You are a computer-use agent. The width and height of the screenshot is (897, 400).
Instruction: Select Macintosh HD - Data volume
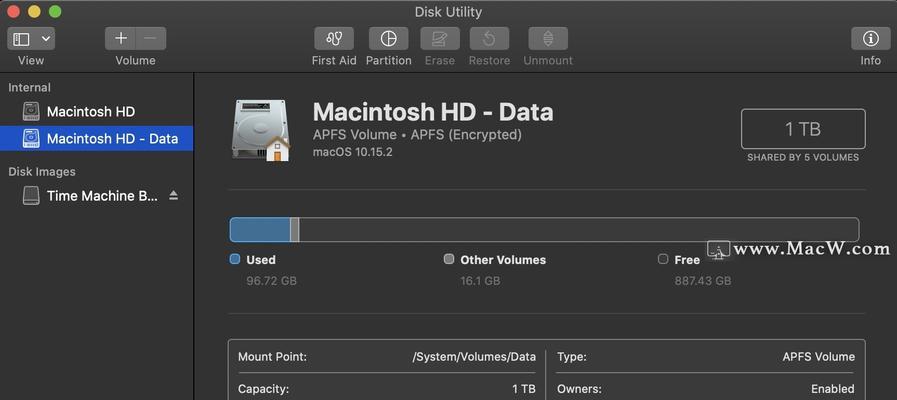[x=97, y=138]
